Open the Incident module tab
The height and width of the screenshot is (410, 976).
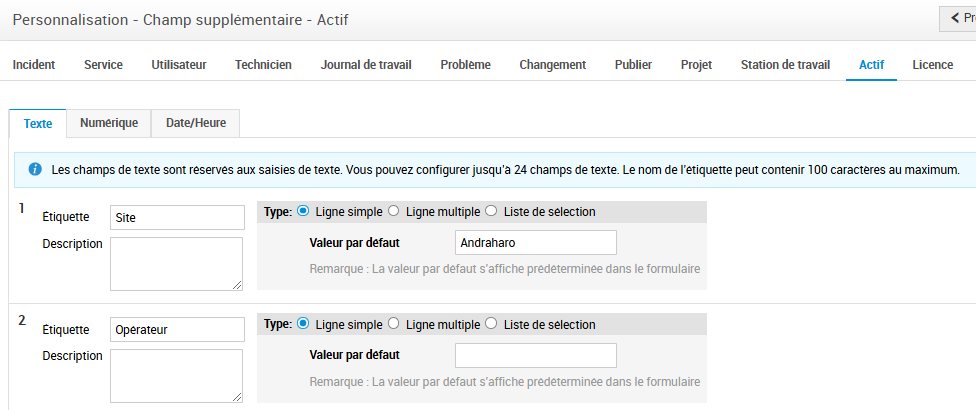click(x=34, y=65)
